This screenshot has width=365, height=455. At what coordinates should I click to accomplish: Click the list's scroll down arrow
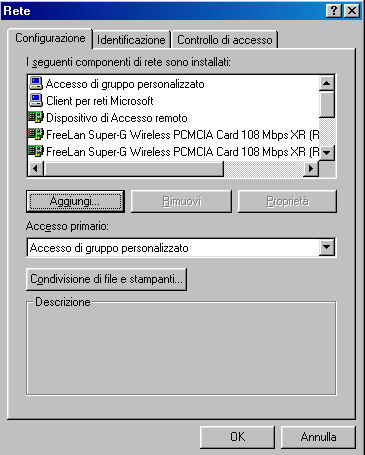pyautogui.click(x=327, y=153)
